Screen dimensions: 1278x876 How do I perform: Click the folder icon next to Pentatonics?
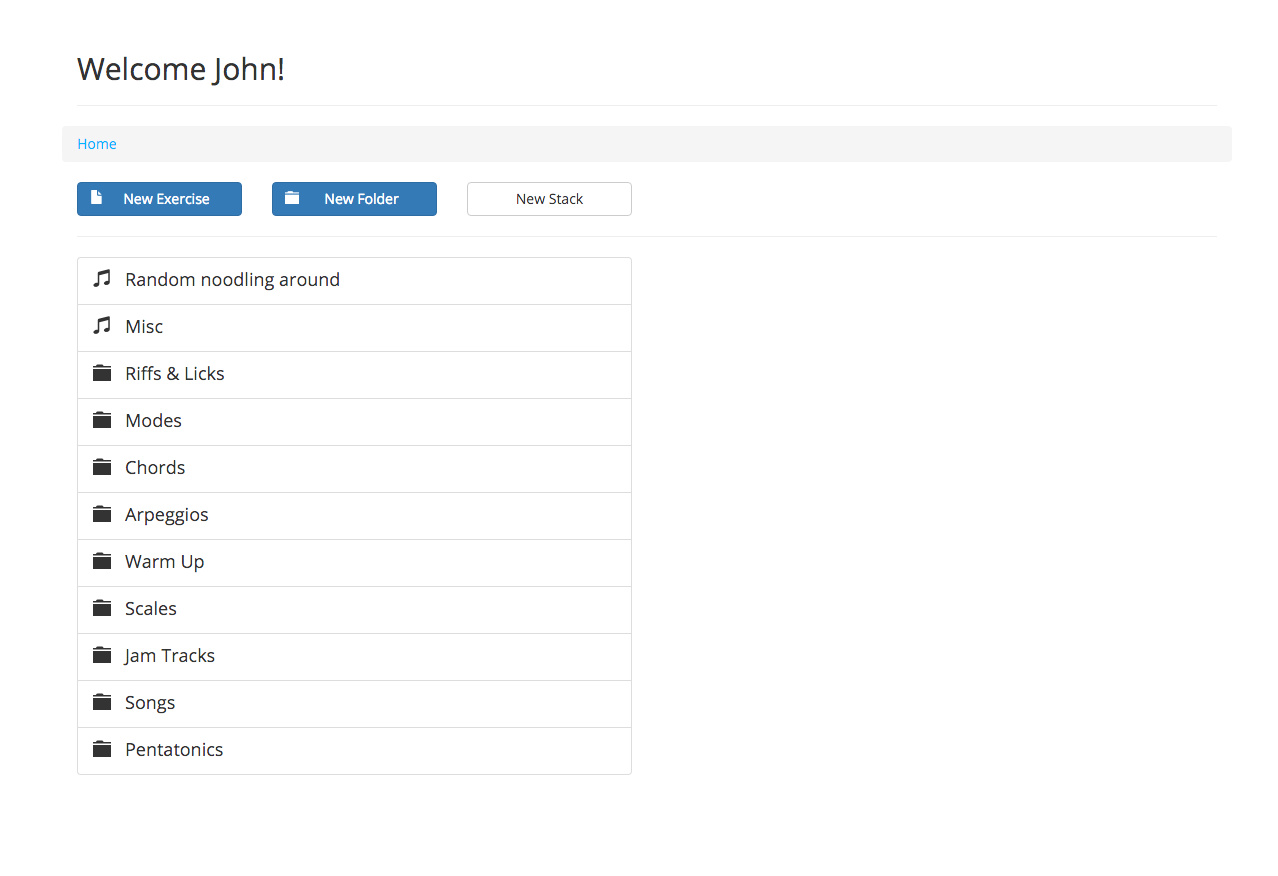pos(101,749)
